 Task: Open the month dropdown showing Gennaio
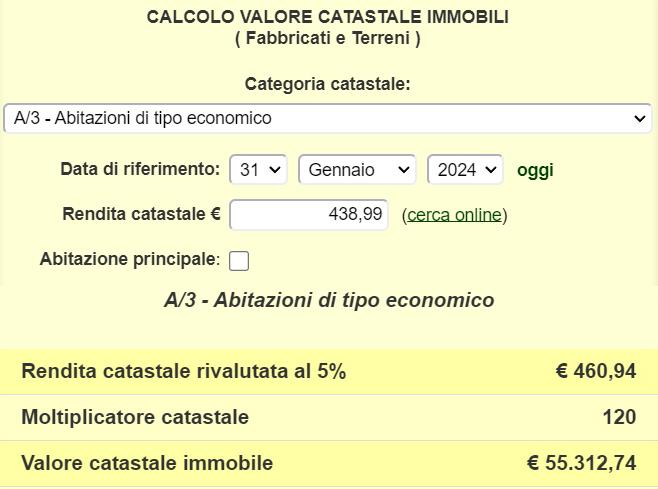point(357,170)
